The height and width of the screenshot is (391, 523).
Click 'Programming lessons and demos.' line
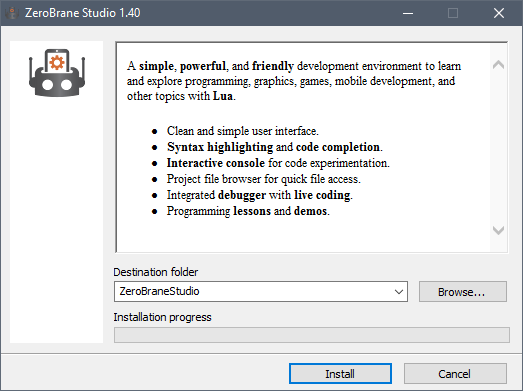(x=248, y=211)
